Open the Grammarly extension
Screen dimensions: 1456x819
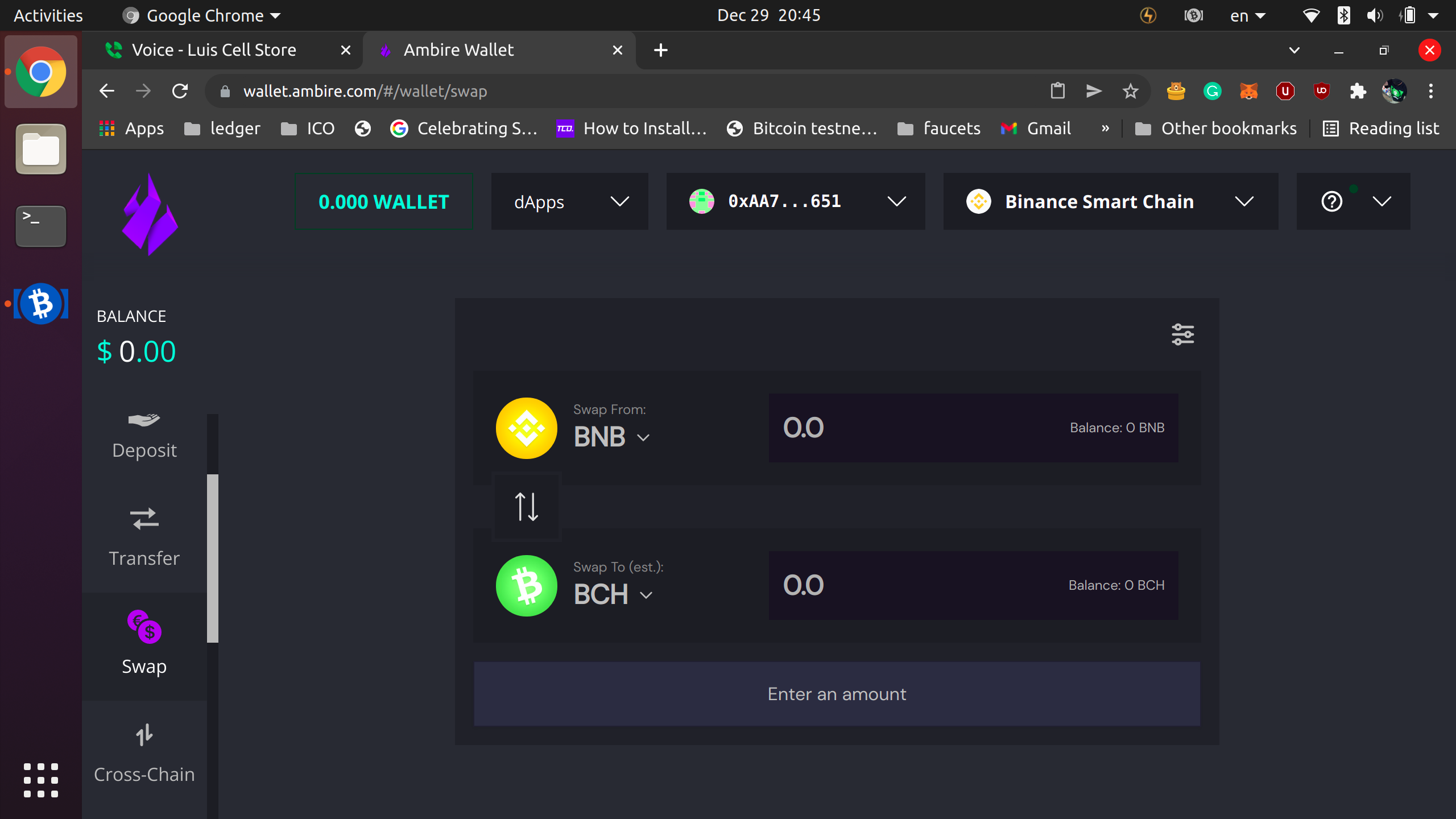1213,91
